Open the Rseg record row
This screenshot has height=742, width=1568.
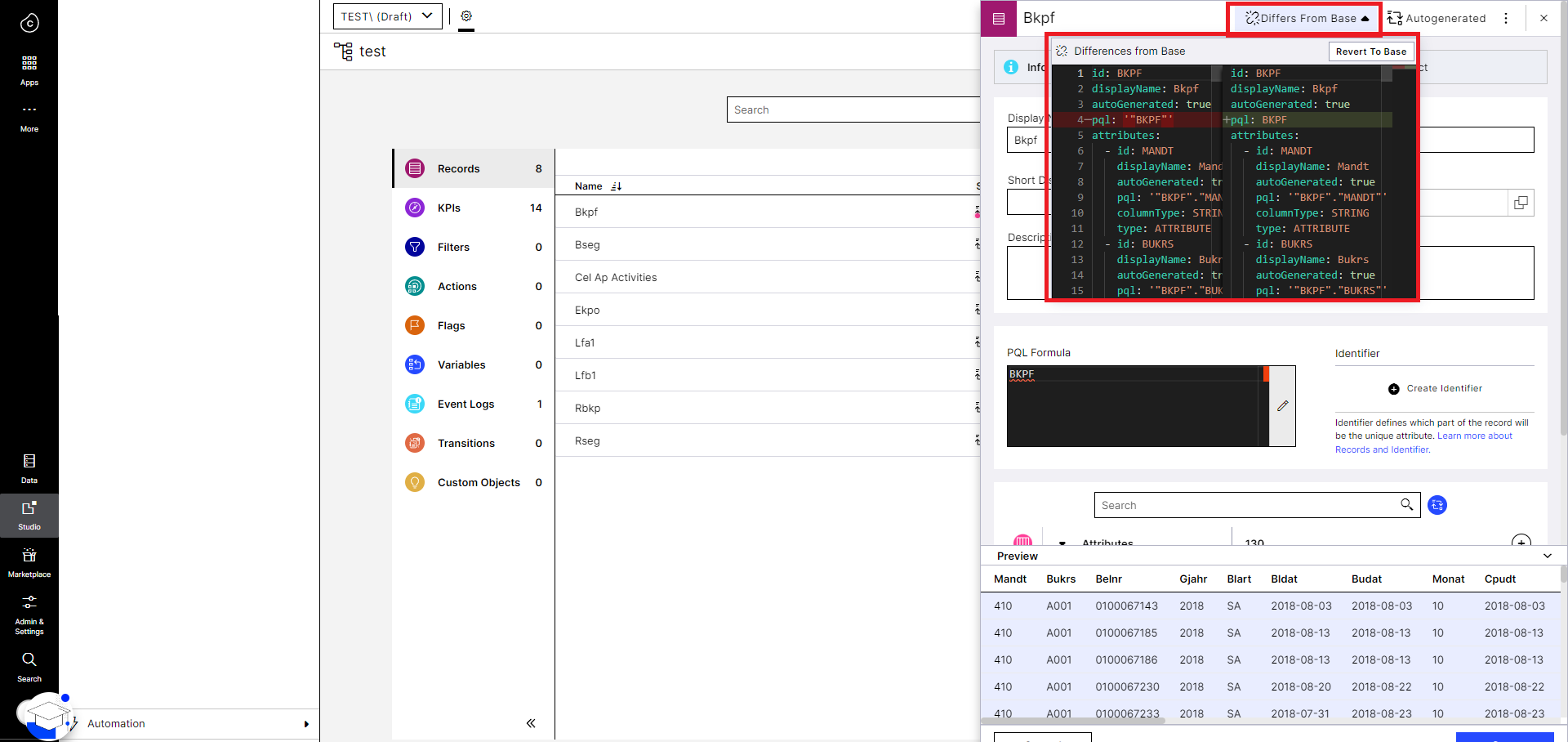768,440
